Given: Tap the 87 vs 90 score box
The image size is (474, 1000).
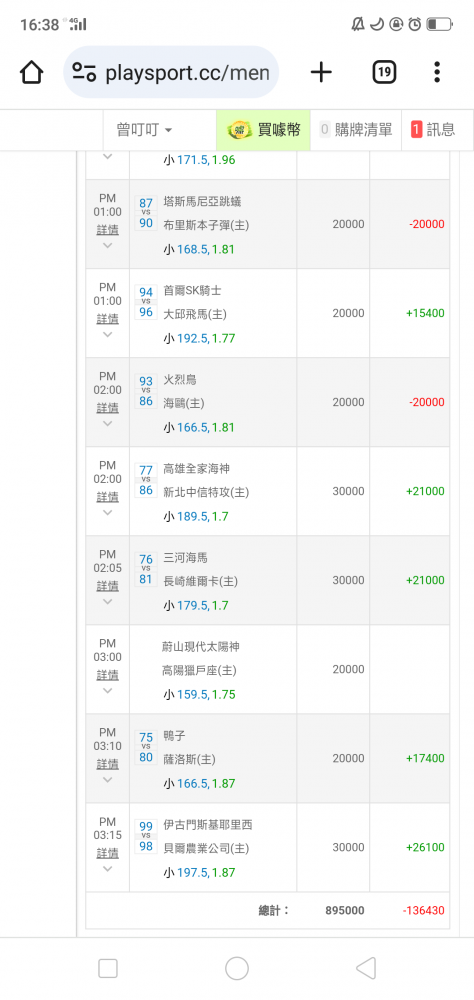Looking at the screenshot, I should coord(146,213).
